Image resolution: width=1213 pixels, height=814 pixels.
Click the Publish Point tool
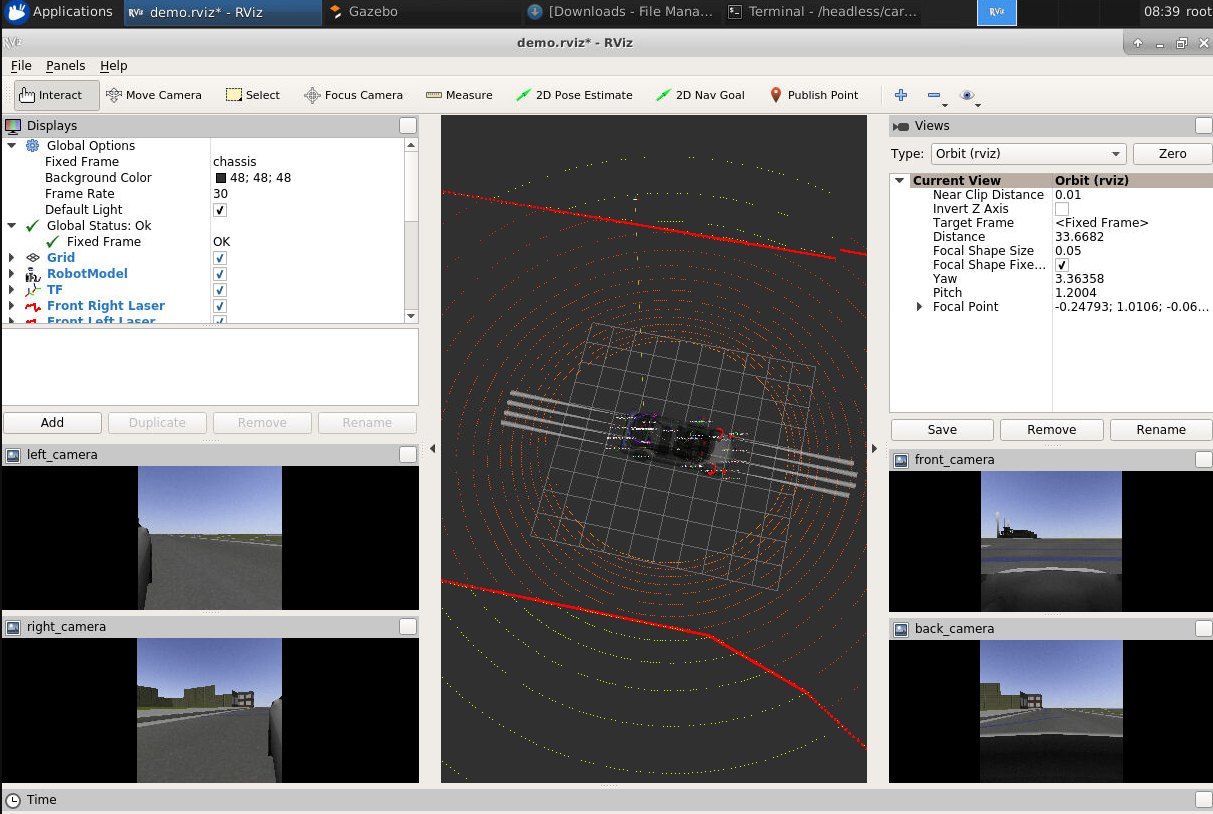[813, 95]
